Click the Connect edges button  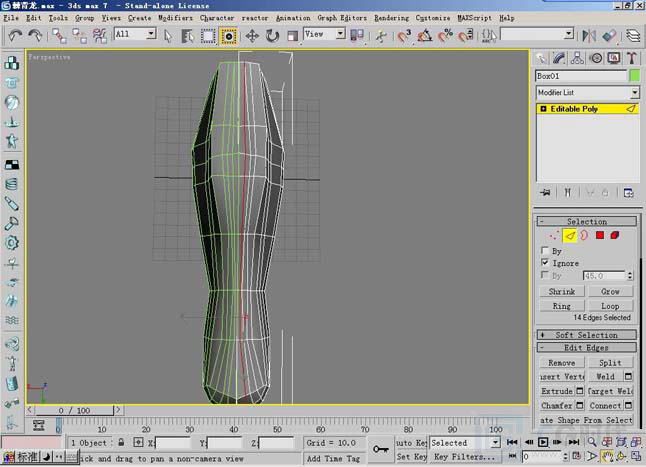pos(605,406)
